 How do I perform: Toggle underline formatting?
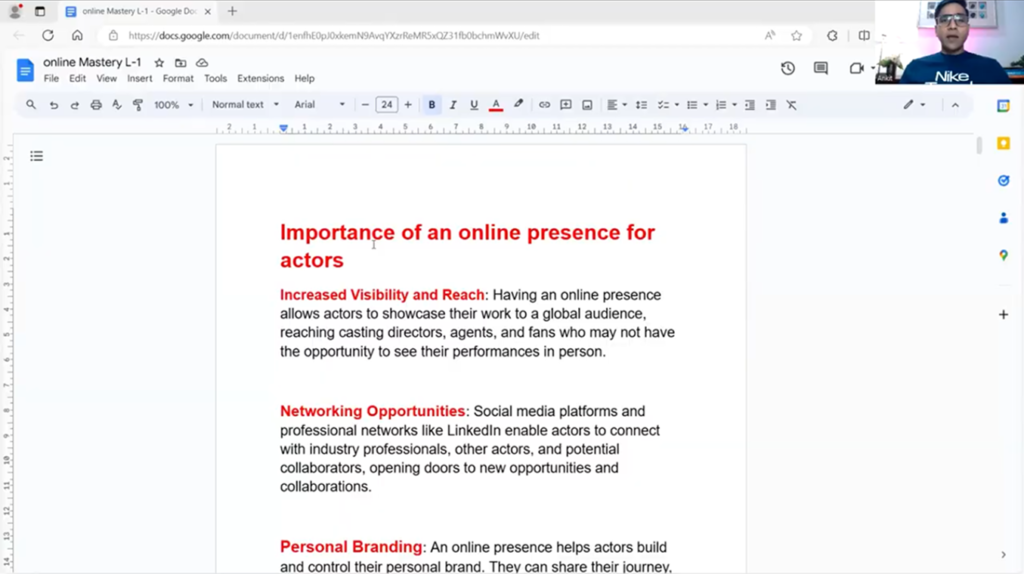pyautogui.click(x=474, y=105)
